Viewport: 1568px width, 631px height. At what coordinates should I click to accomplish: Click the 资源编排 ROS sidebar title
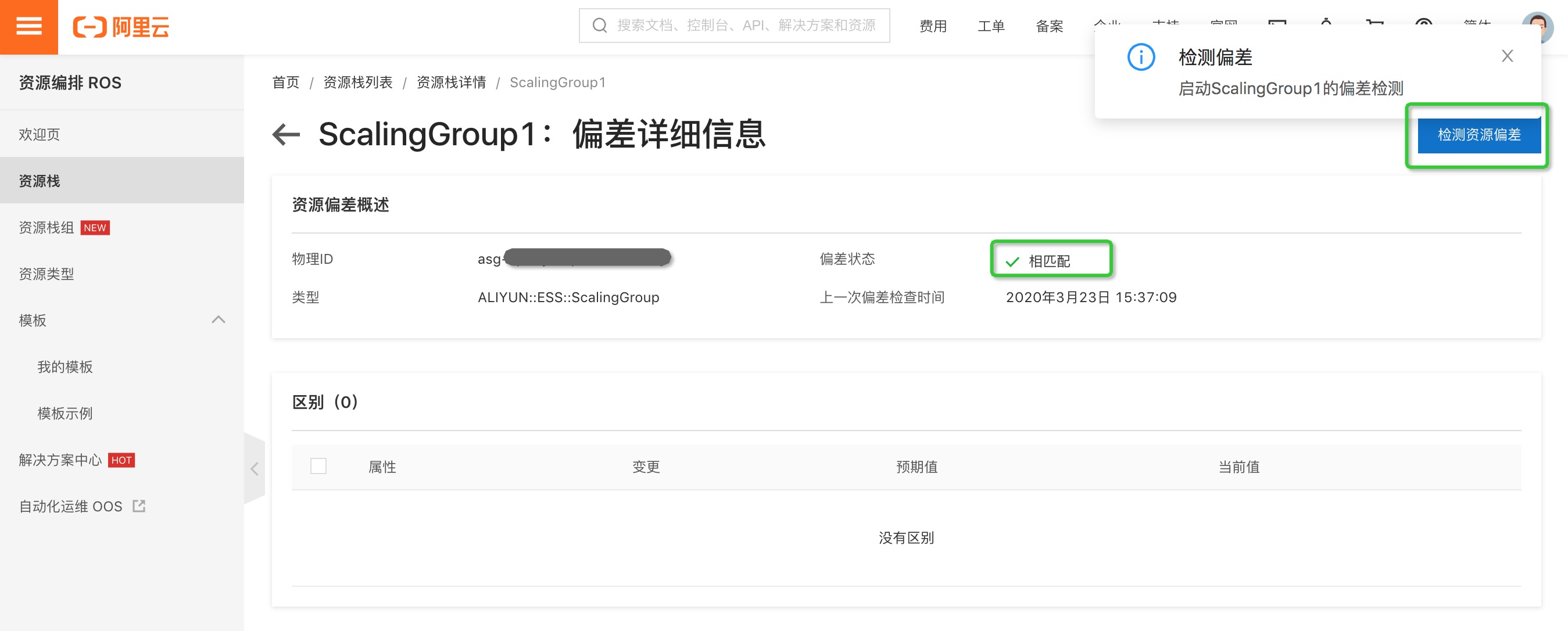[70, 83]
